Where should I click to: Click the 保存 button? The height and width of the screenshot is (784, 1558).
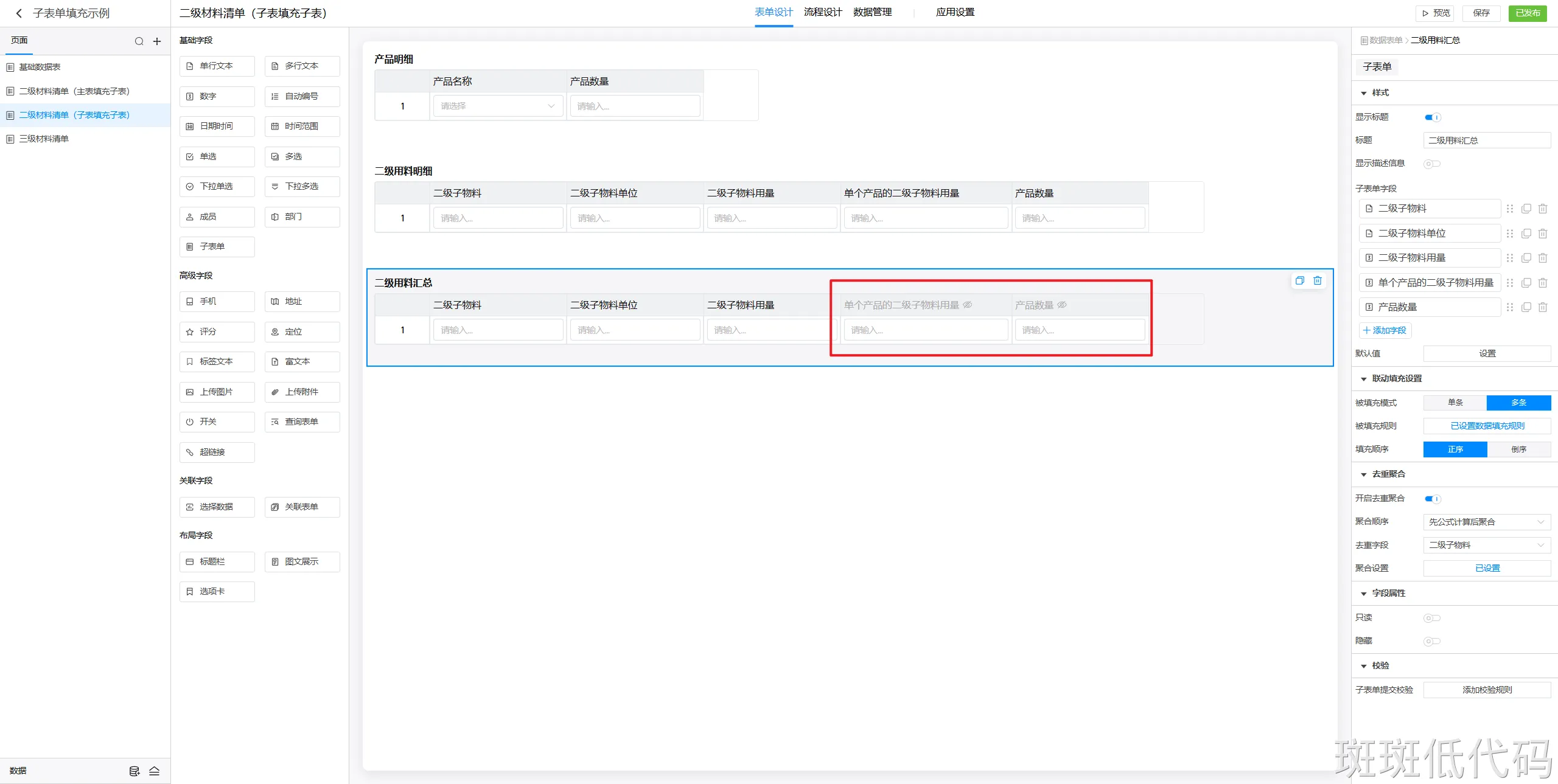(x=1481, y=13)
